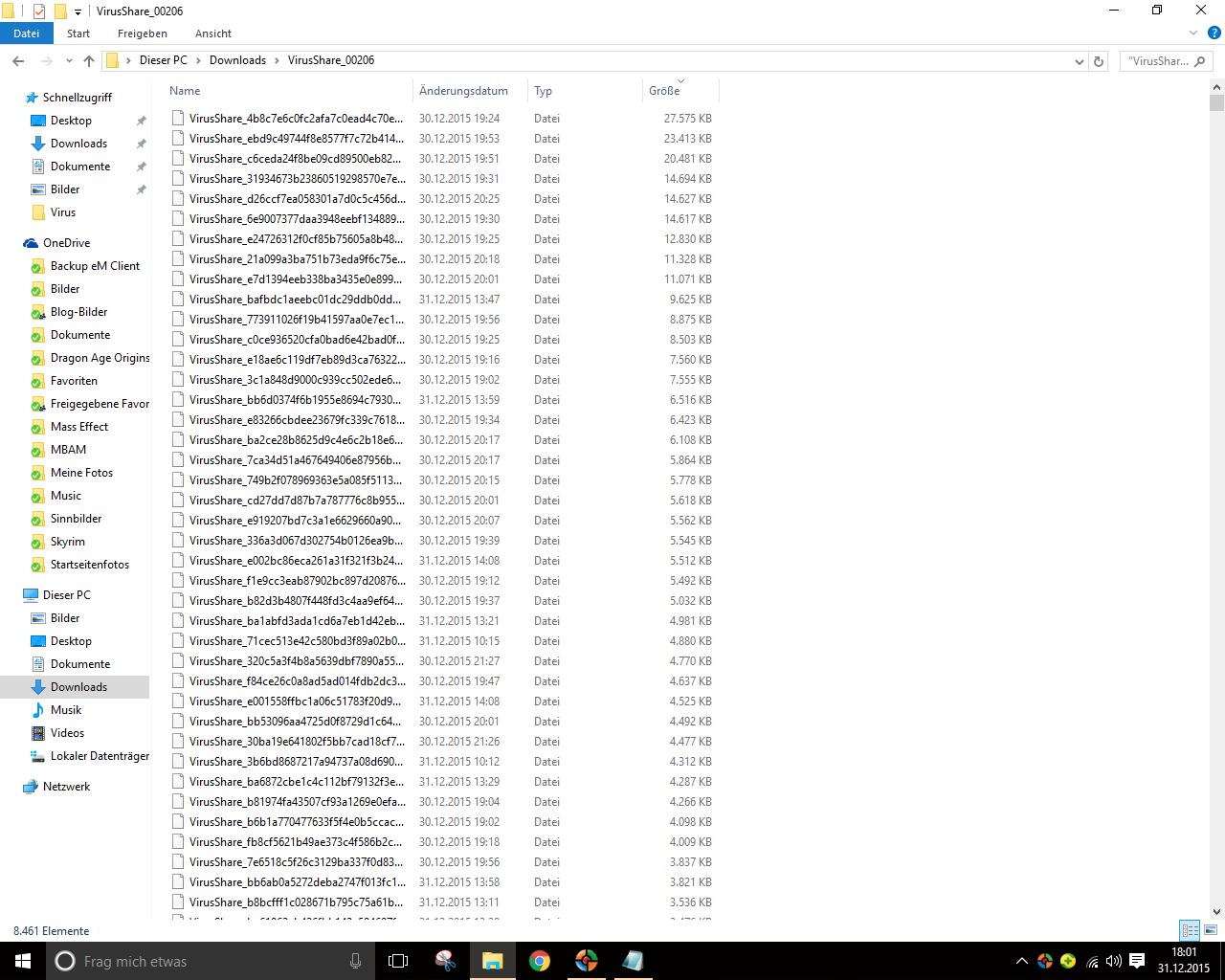Open the MBAM folder in OneDrive
This screenshot has width=1225, height=980.
coord(68,450)
